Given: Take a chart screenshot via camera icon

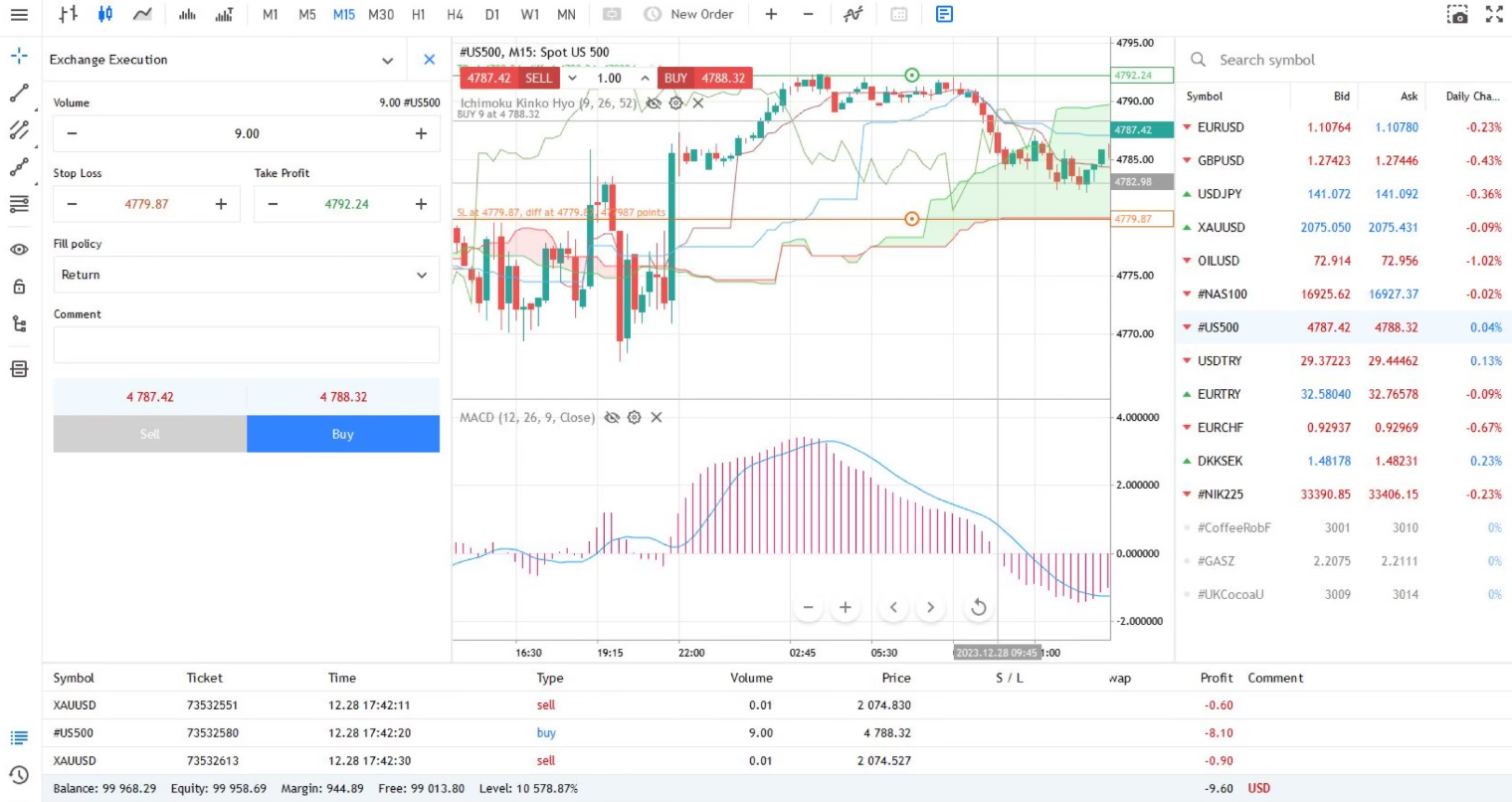Looking at the screenshot, I should (x=1458, y=14).
